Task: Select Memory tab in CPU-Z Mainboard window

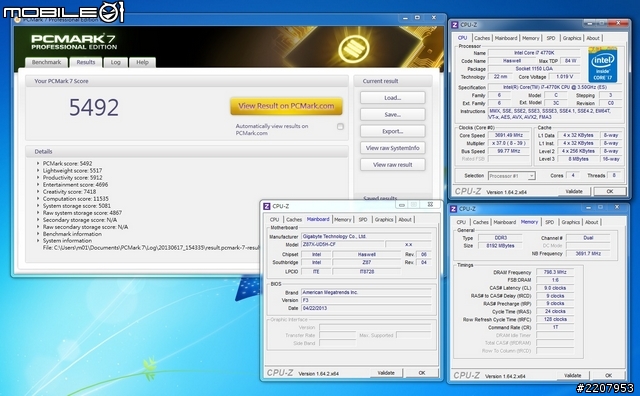Action: 342,220
